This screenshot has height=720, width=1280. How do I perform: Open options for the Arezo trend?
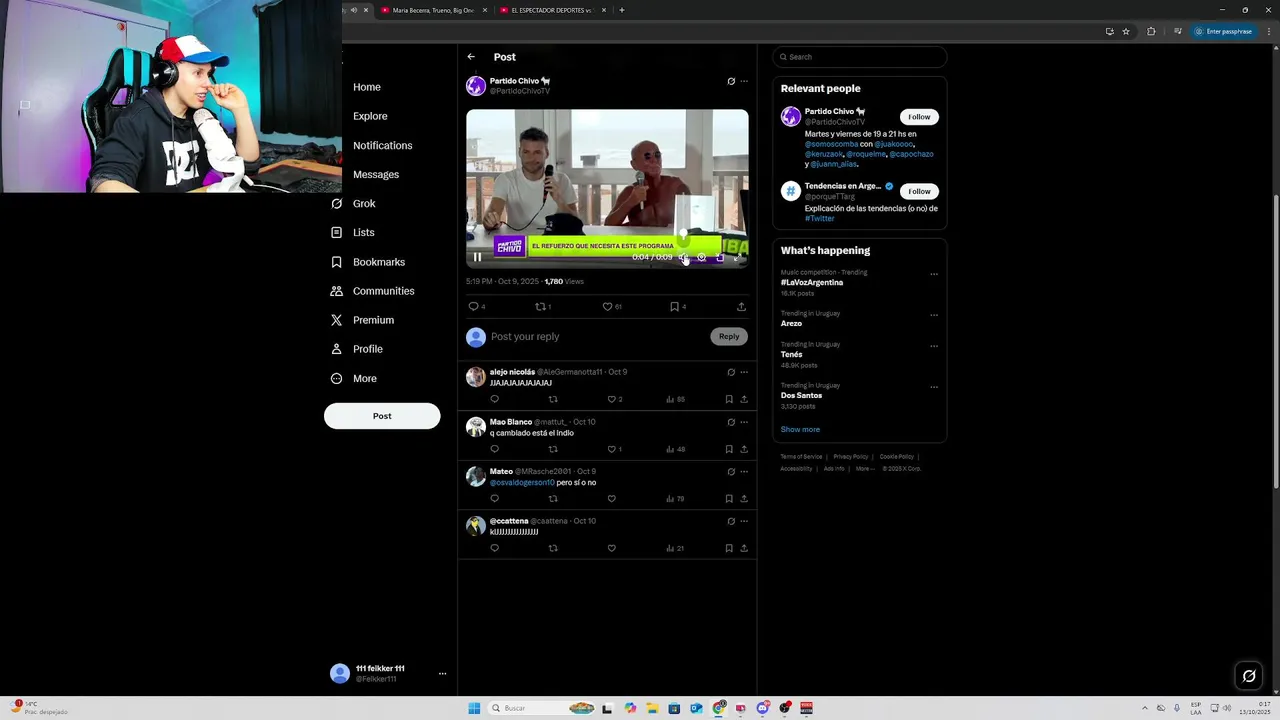click(x=934, y=315)
